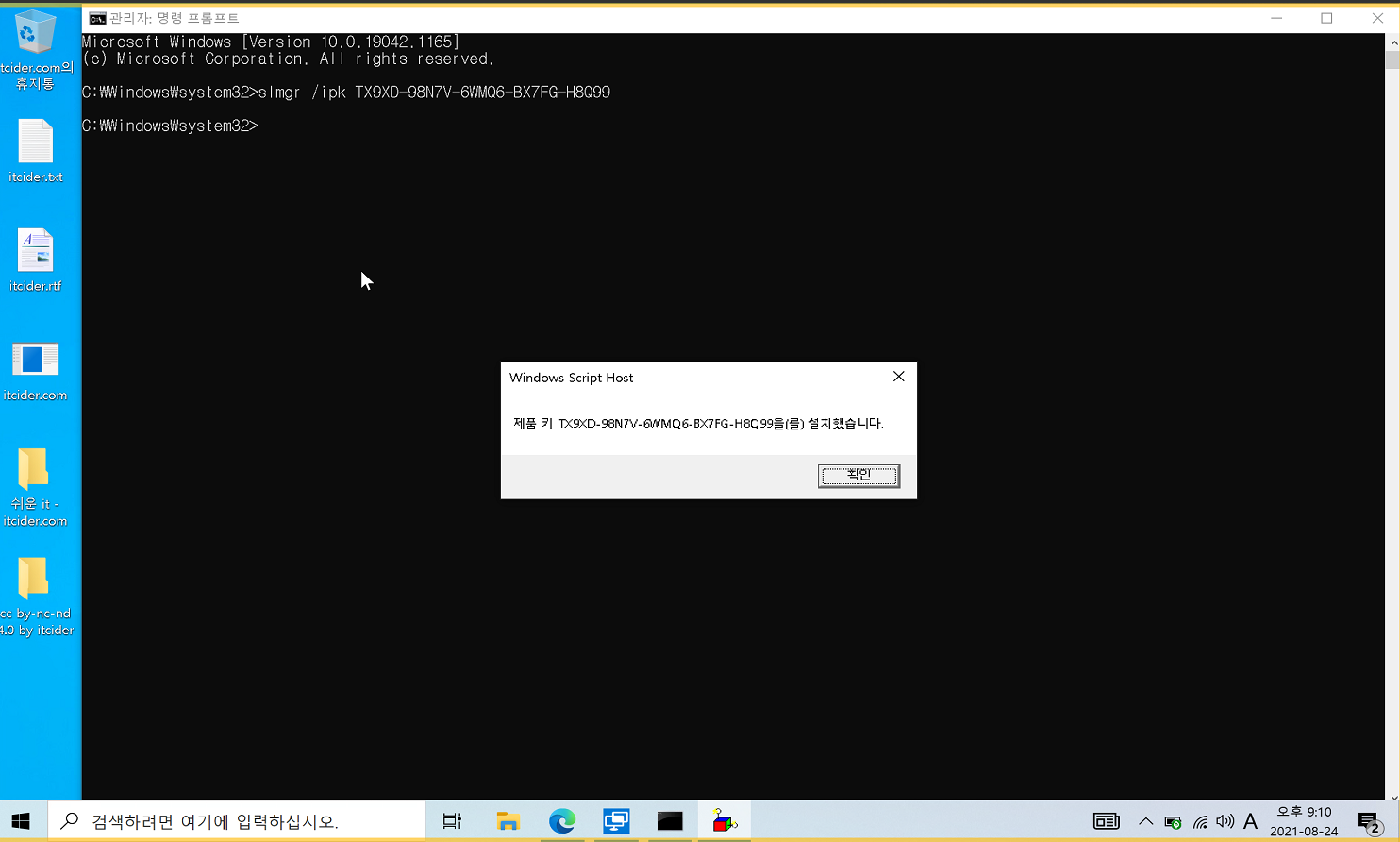This screenshot has height=842, width=1400.
Task: Click the Microsoft Windows version line
Action: 271,42
